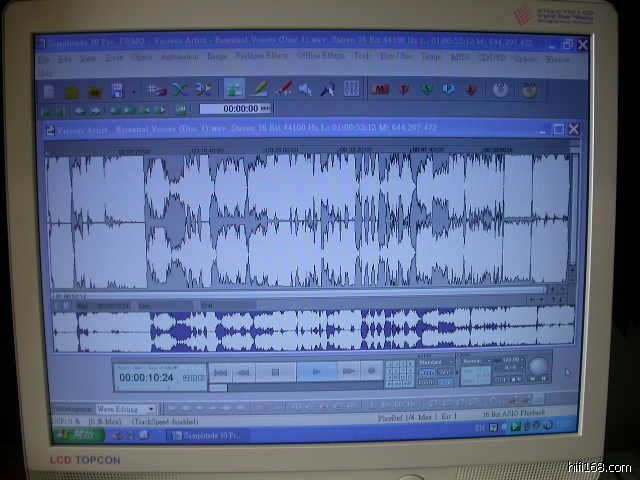Click the round volume knob in transport panel
The height and width of the screenshot is (480, 640).
tap(538, 366)
